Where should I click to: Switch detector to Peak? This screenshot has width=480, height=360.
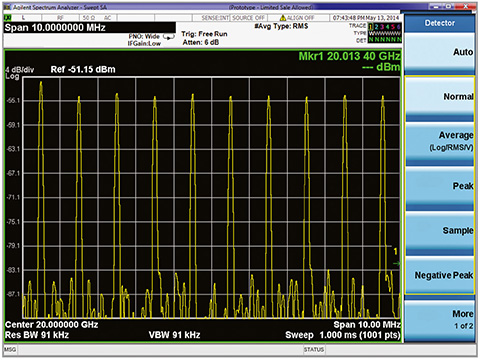(x=440, y=188)
